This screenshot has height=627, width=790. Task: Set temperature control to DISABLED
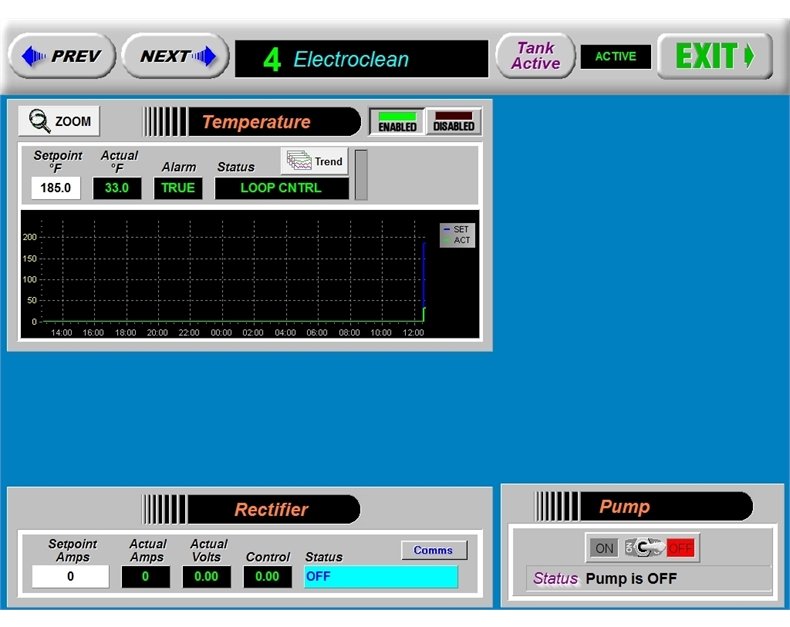click(453, 122)
